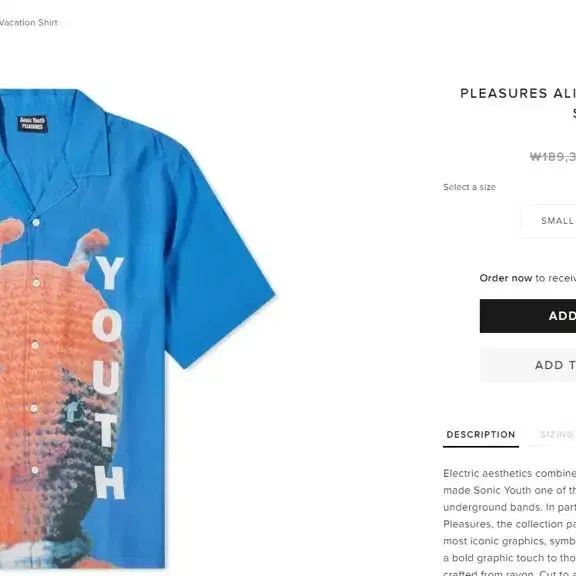576x576 pixels.
Task: Click the letter Y on the shirt
Action: 109,273
